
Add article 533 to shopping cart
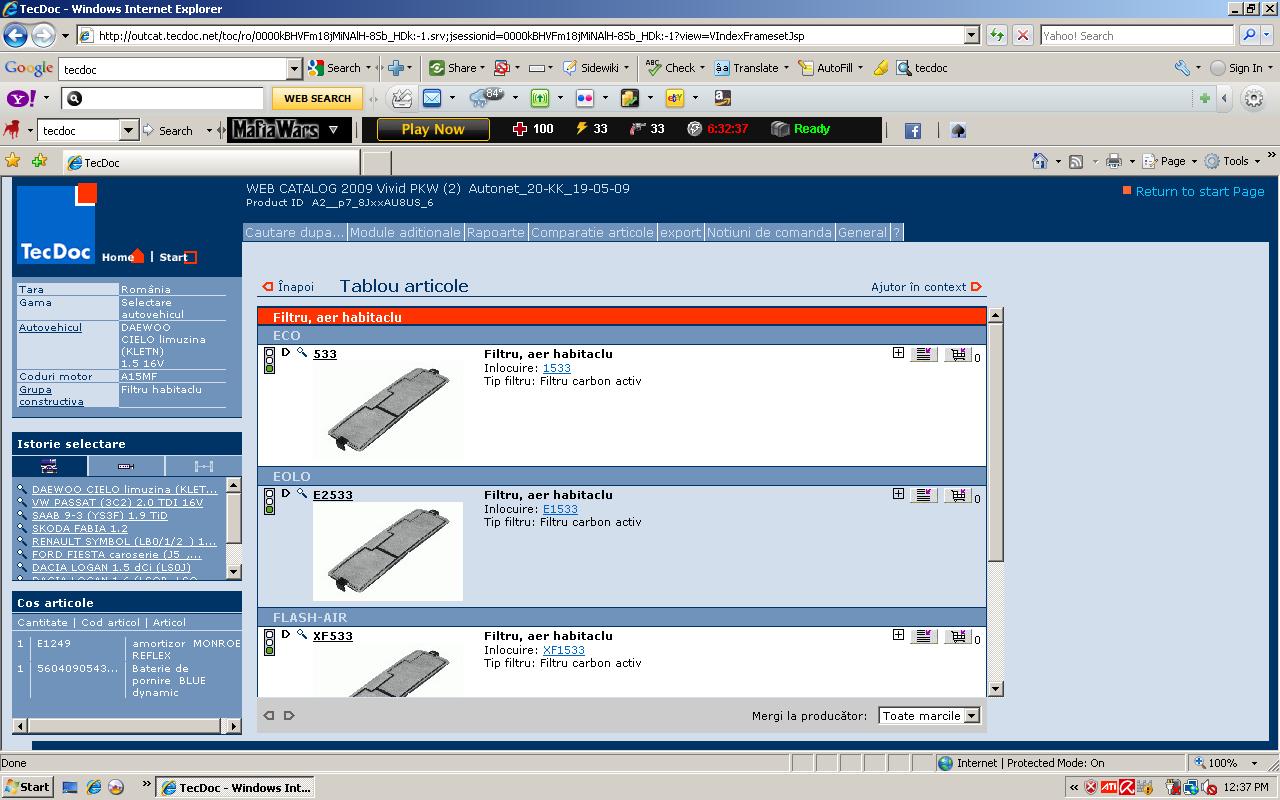[x=957, y=354]
